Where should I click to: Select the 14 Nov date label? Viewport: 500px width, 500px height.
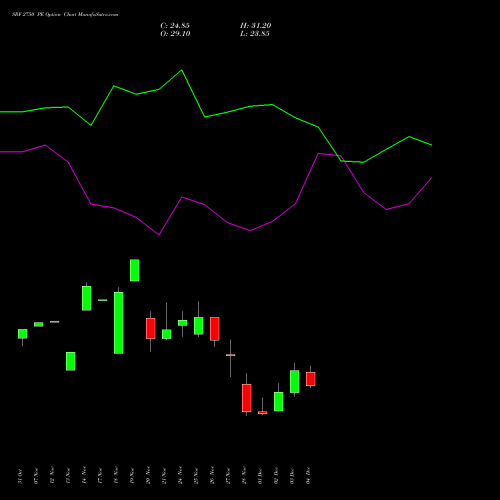click(84, 475)
